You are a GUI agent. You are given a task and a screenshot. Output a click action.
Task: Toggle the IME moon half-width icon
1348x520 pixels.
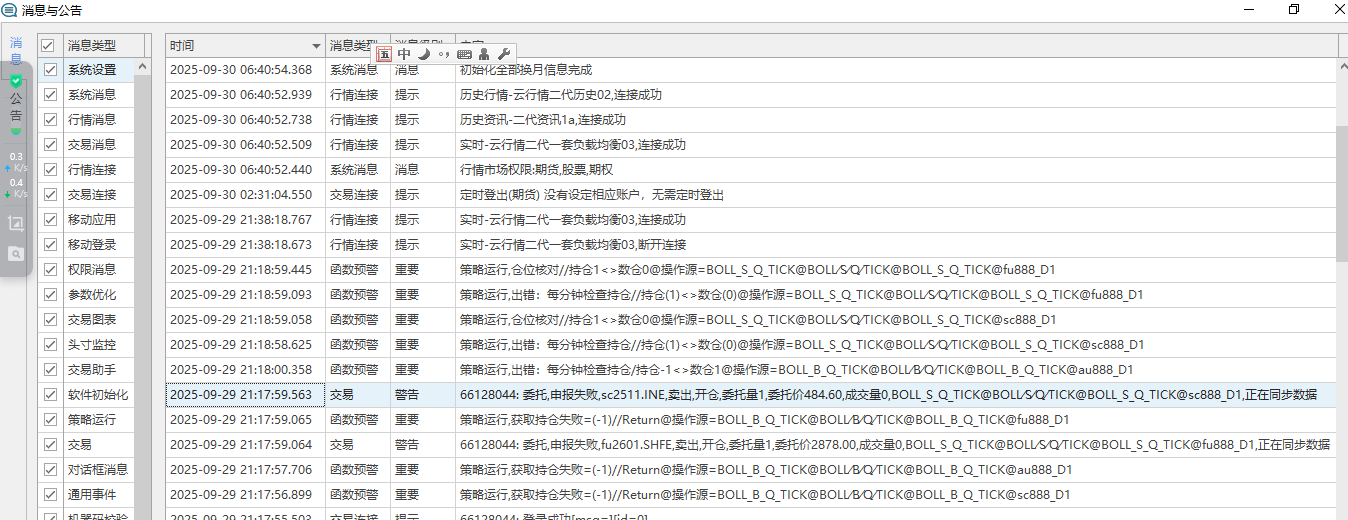click(x=424, y=54)
